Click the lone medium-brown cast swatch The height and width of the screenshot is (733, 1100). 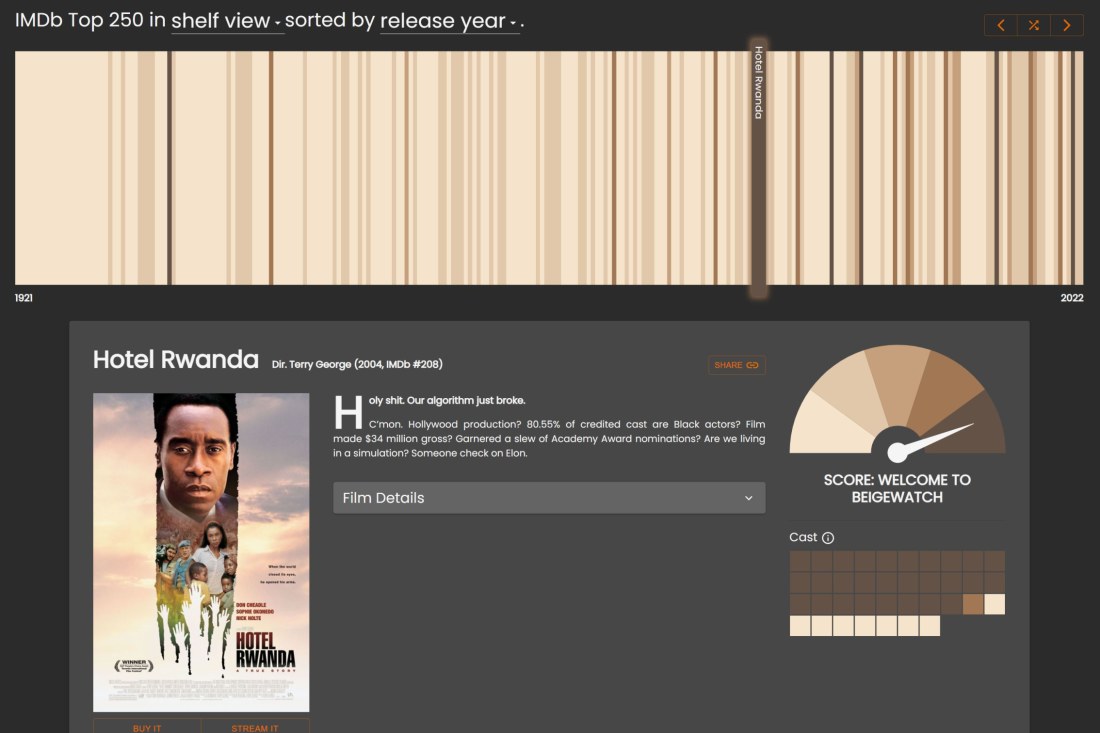click(972, 604)
